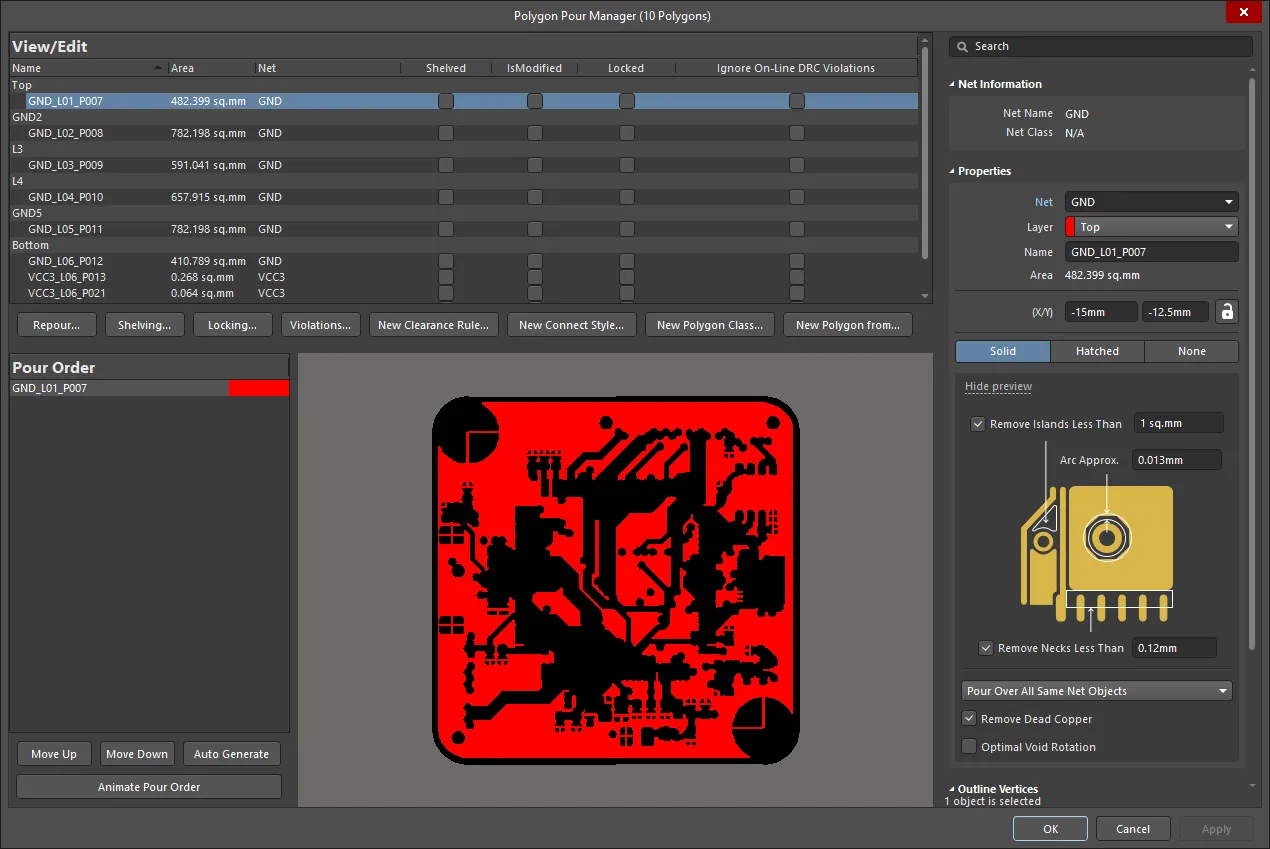Click the search magnifier icon

[x=962, y=46]
